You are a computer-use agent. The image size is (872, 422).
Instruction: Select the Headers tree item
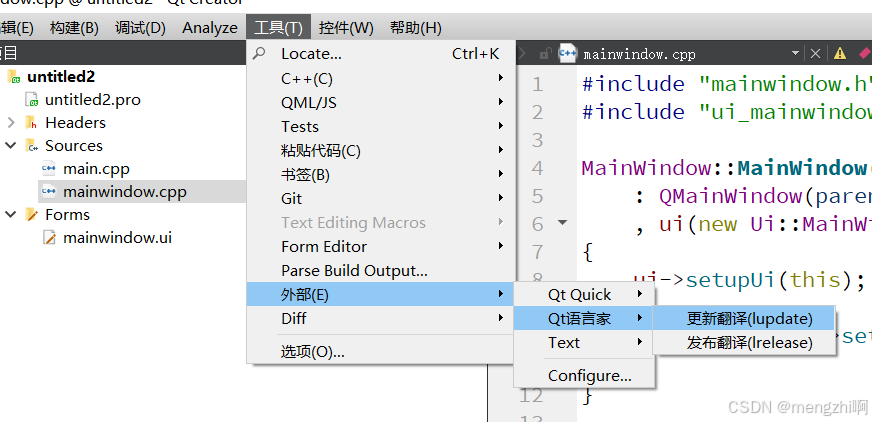click(75, 122)
